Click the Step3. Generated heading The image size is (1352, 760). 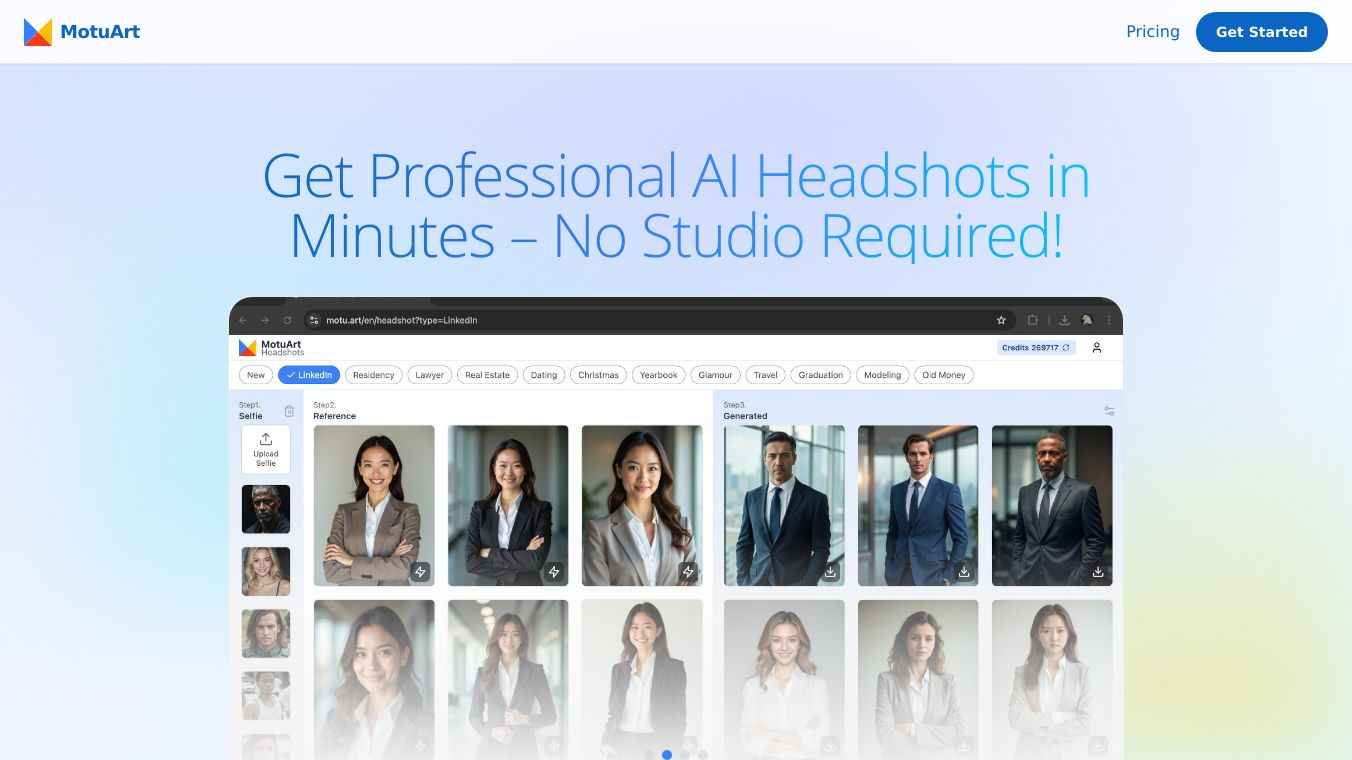pyautogui.click(x=746, y=410)
